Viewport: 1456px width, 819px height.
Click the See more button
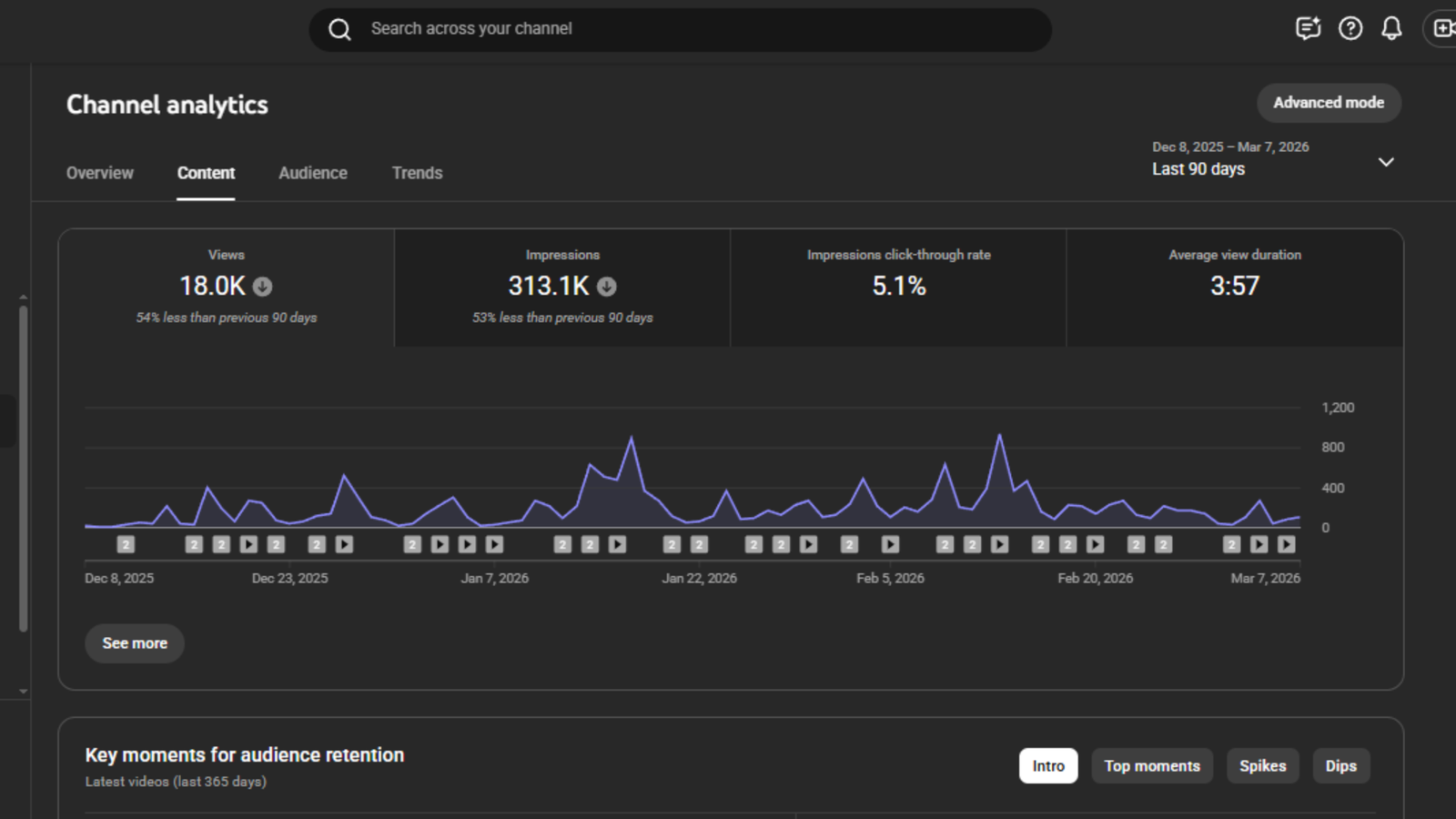click(x=135, y=643)
